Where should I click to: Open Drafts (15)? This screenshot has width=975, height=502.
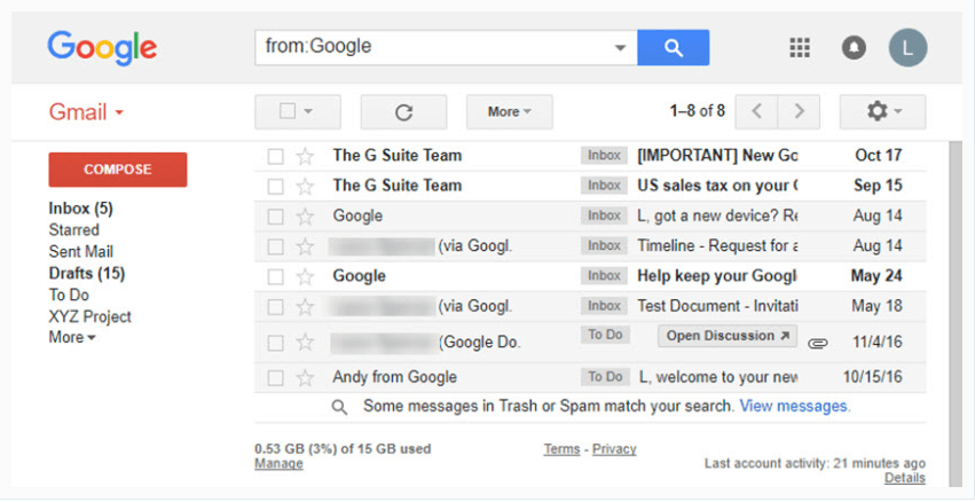pos(86,273)
